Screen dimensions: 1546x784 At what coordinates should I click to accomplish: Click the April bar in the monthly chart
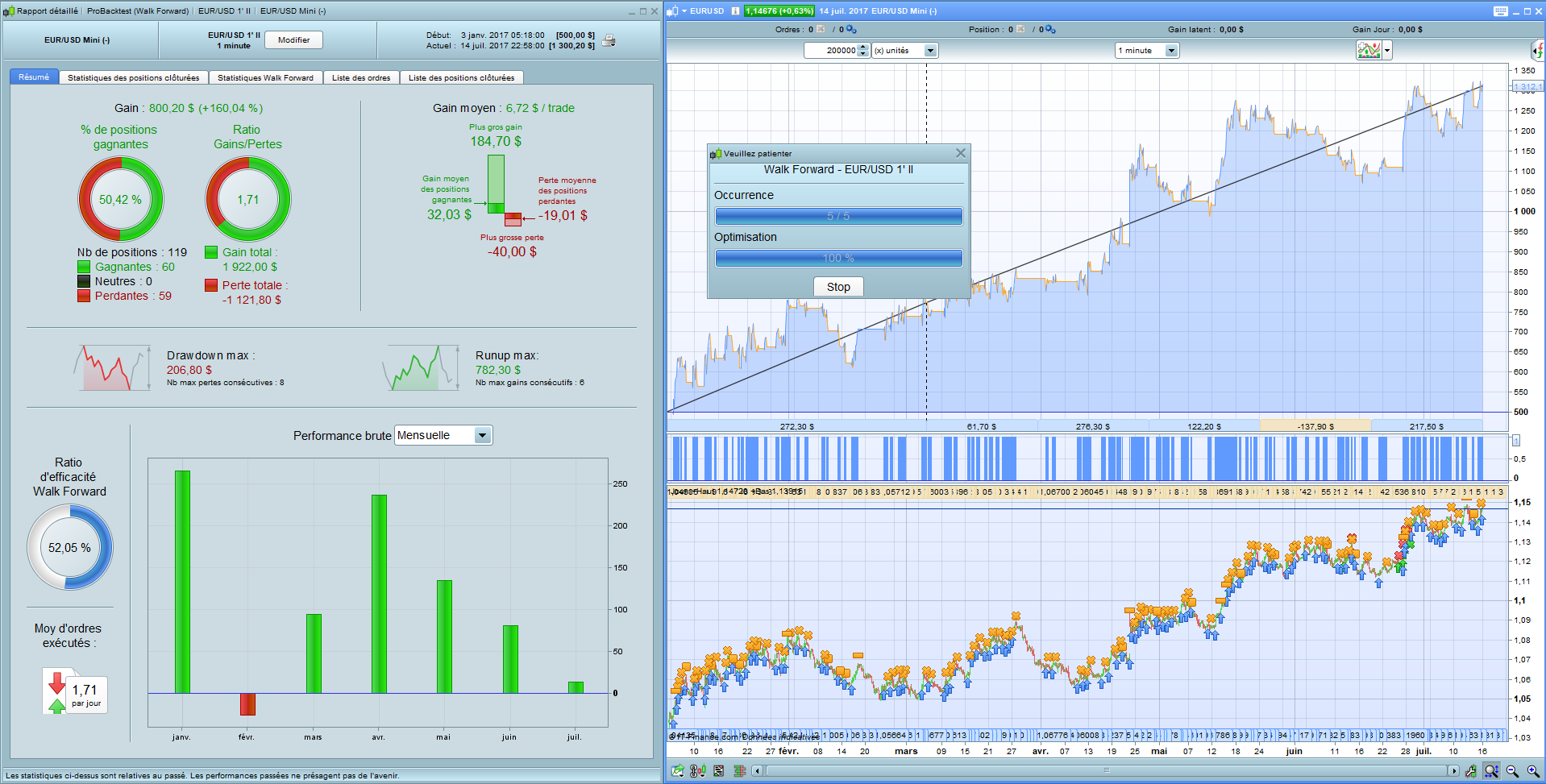(x=379, y=594)
